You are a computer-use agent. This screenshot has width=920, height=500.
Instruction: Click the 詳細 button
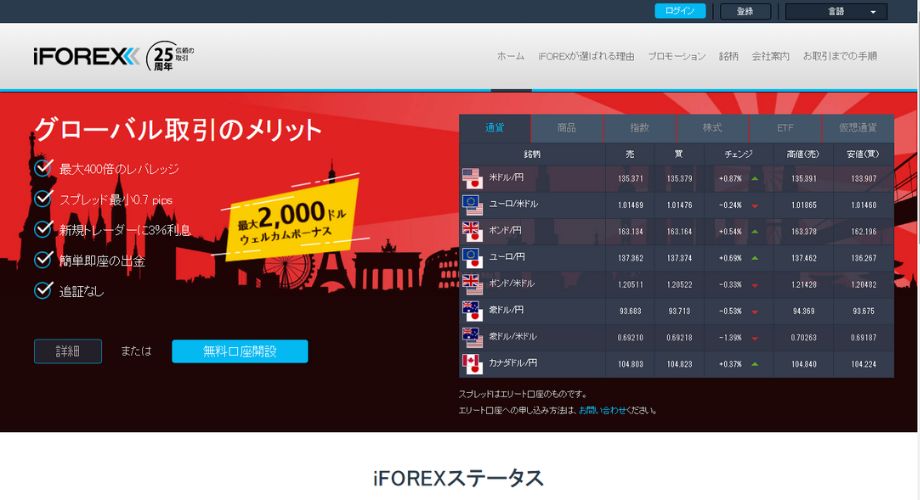(x=68, y=352)
